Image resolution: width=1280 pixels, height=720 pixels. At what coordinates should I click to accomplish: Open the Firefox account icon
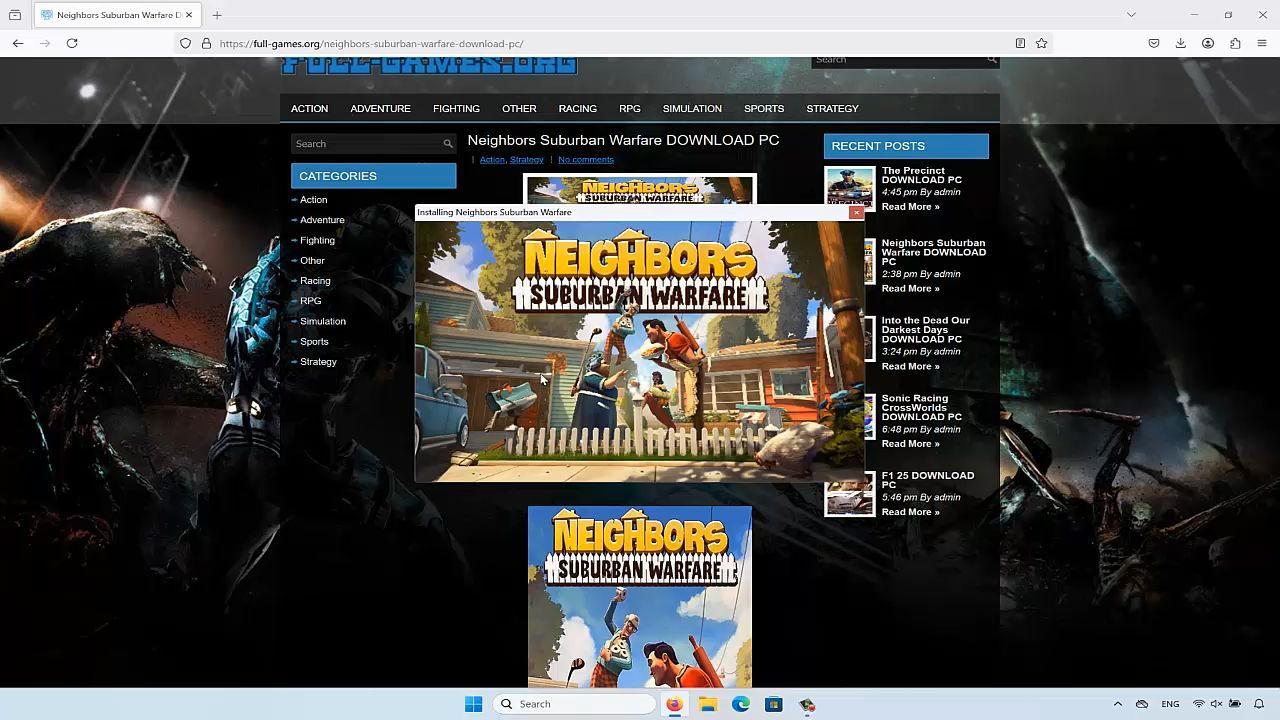click(x=1208, y=43)
